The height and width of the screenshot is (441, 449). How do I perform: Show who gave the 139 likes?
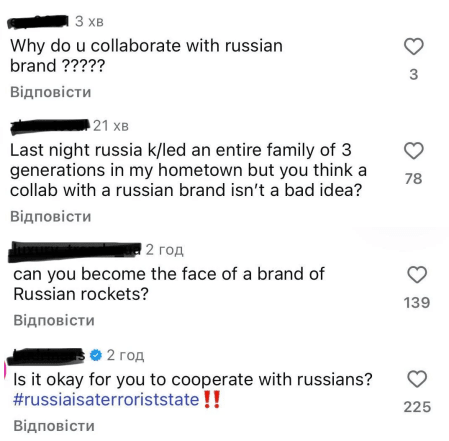pyautogui.click(x=417, y=303)
